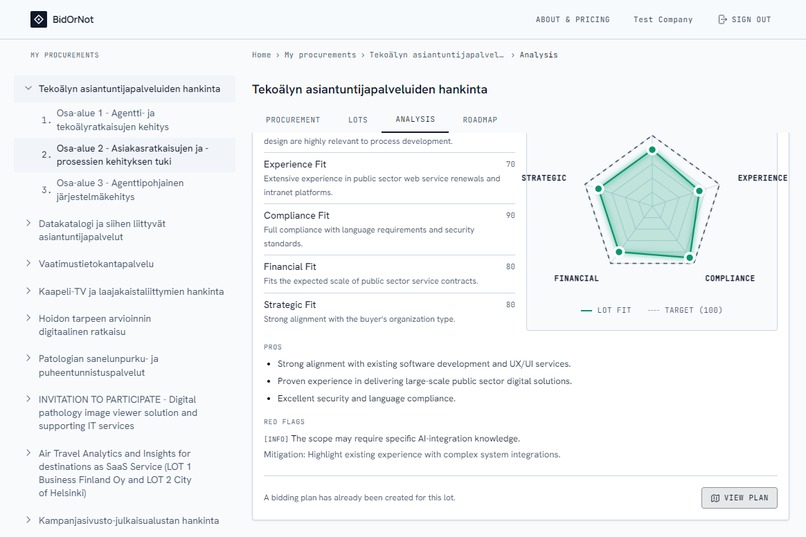806x537 pixels.
Task: Click Strategic Fit heading
Action: 289,305
